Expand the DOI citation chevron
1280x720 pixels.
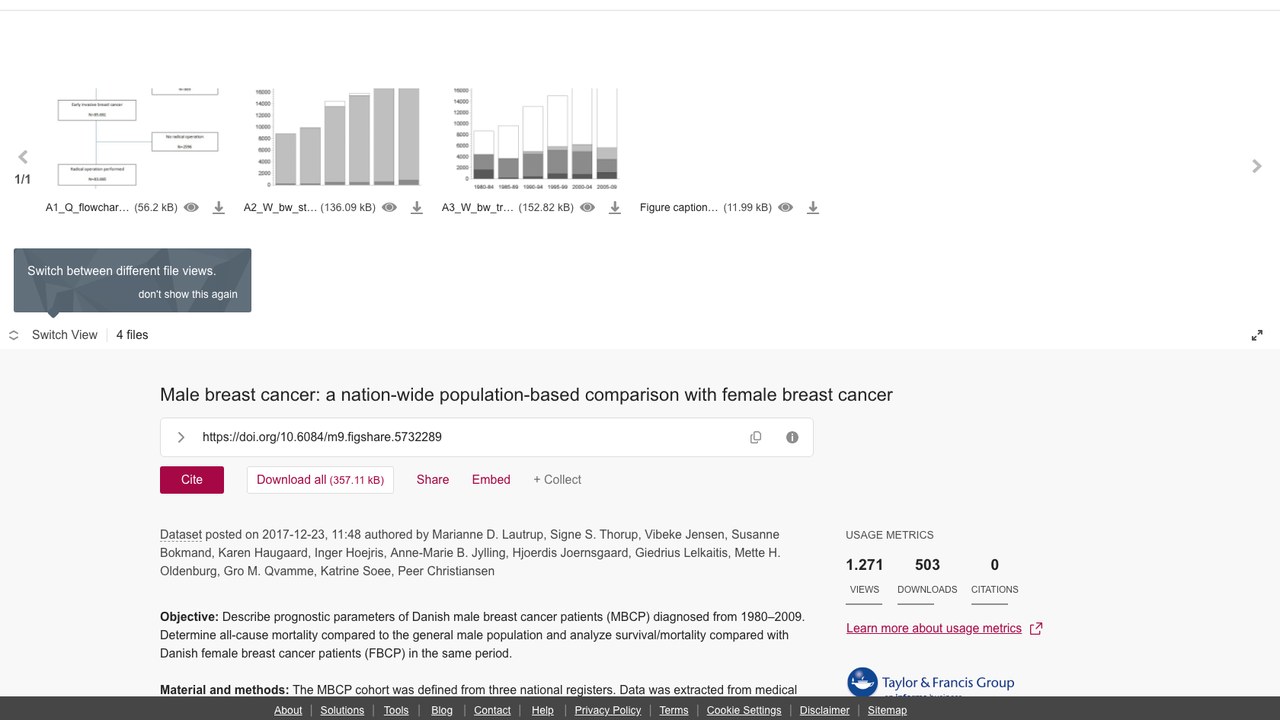tap(181, 437)
